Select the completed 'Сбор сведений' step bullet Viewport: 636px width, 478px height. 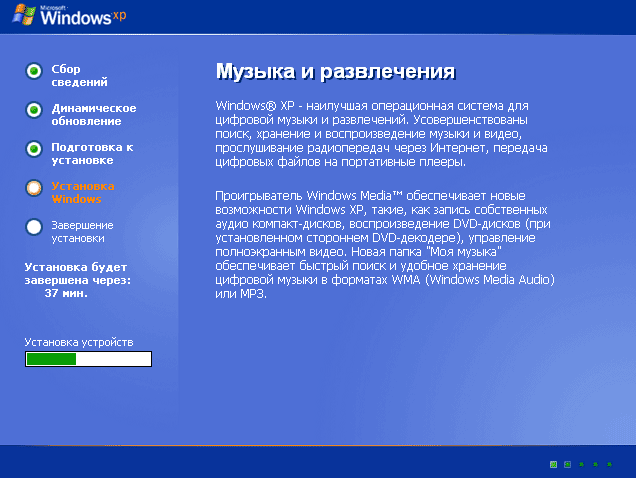[x=34, y=71]
